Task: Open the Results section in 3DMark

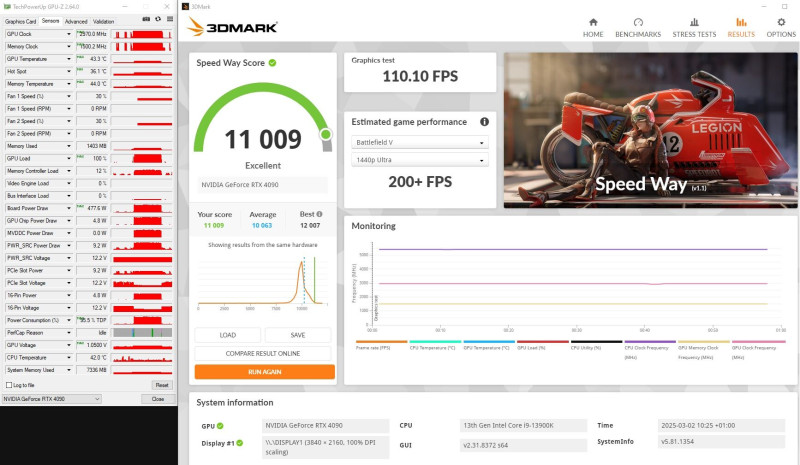Action: (741, 28)
